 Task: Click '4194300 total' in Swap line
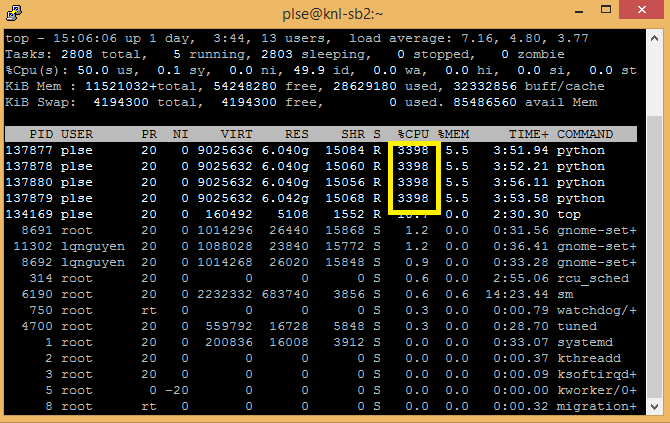click(148, 103)
